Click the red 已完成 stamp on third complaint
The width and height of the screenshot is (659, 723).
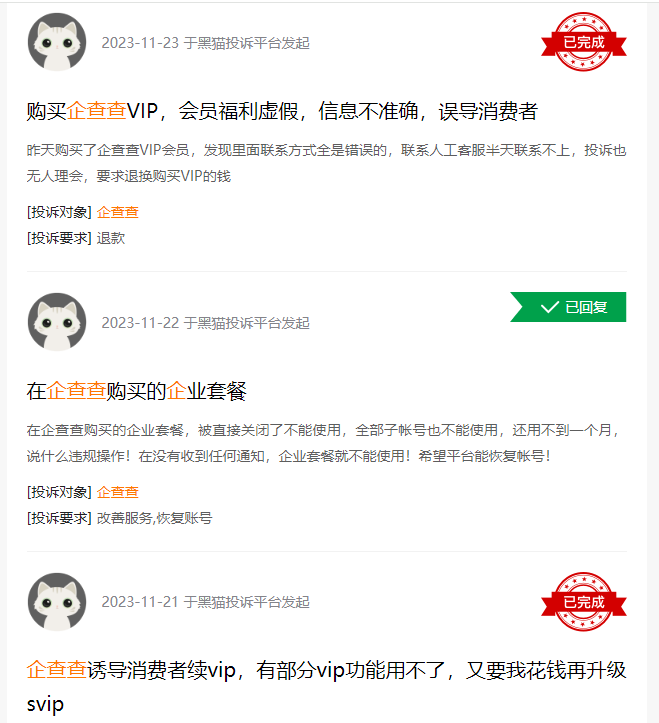coord(584,602)
